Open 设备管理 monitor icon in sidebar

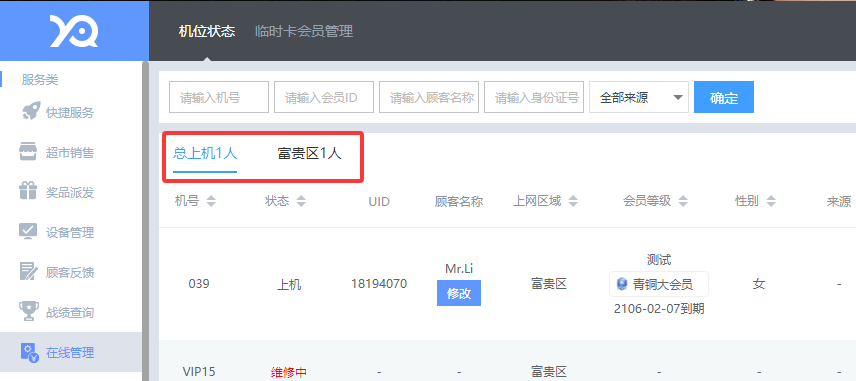point(28,232)
